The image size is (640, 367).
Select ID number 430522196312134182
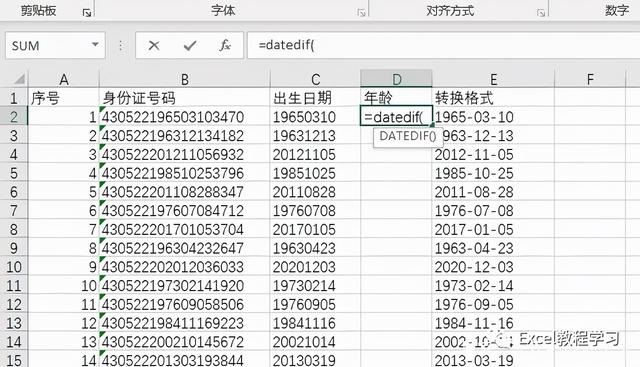coord(184,136)
